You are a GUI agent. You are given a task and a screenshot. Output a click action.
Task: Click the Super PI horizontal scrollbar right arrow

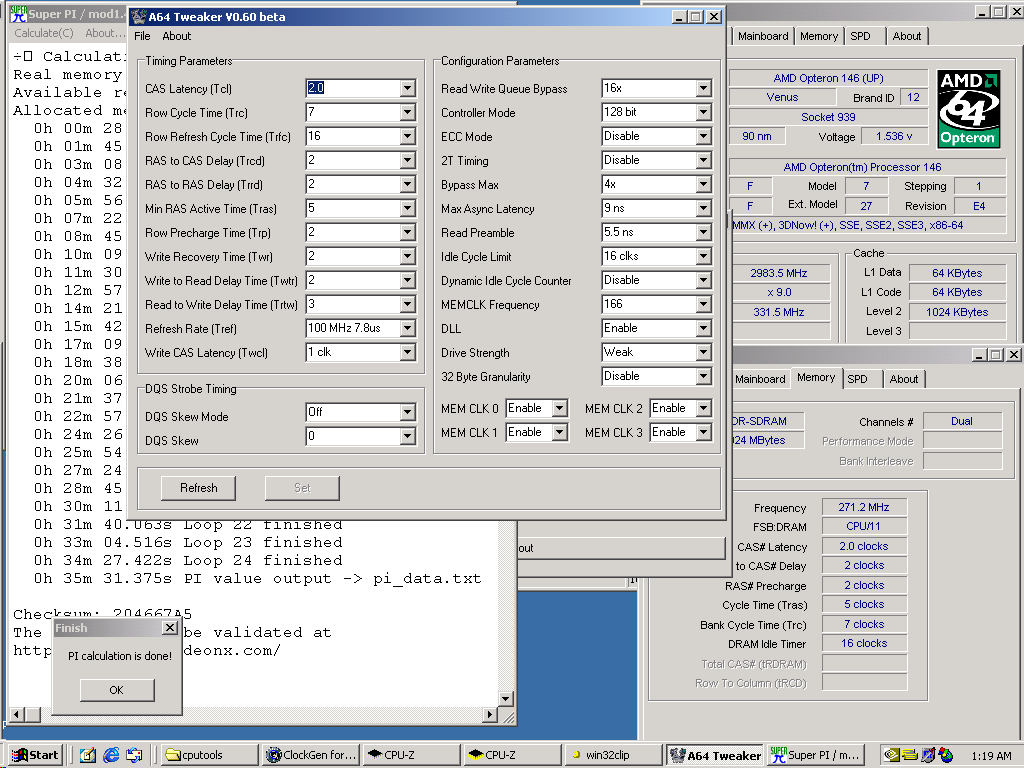(490, 714)
